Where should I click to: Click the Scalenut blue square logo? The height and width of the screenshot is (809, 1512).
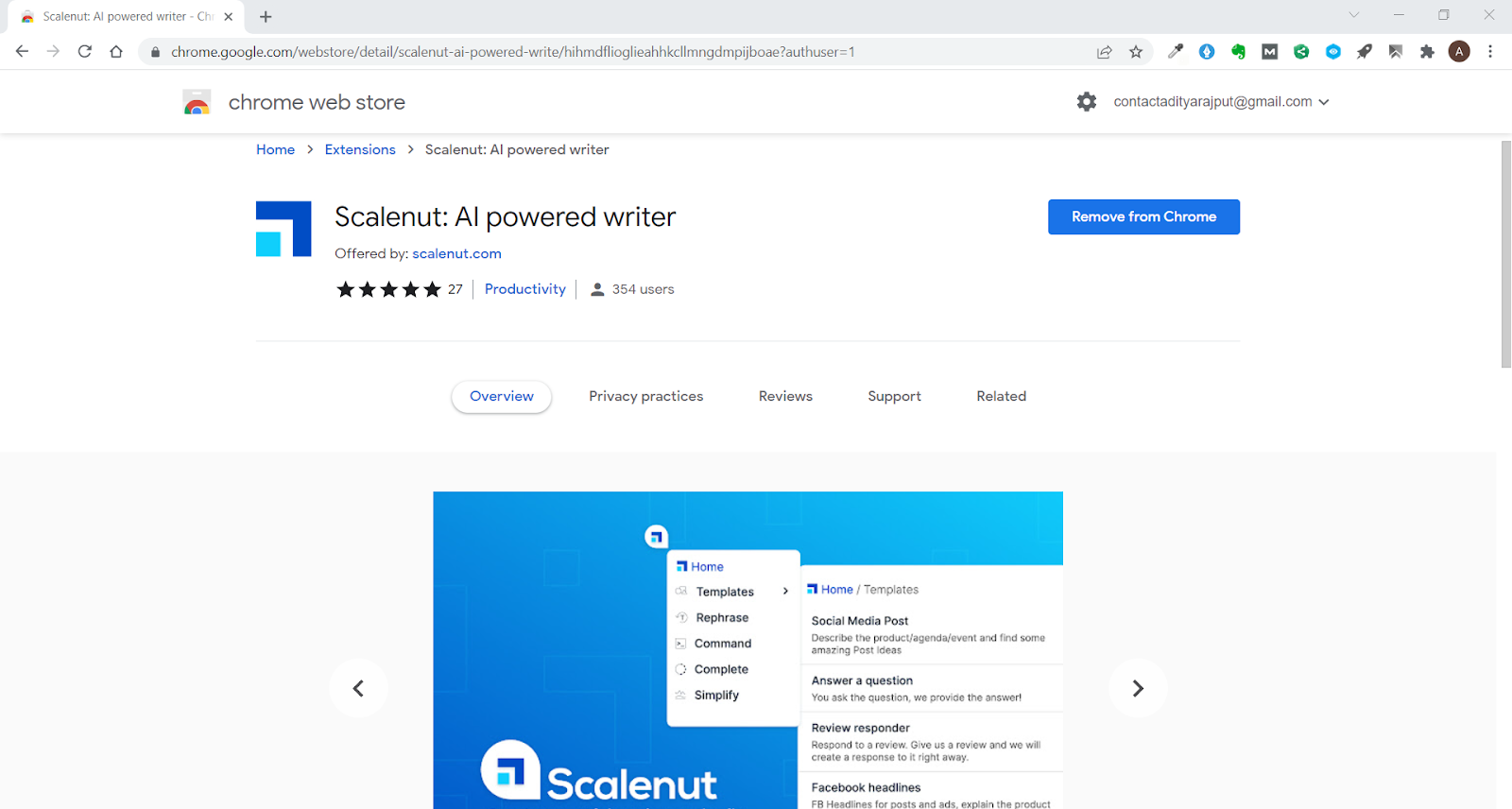(283, 229)
